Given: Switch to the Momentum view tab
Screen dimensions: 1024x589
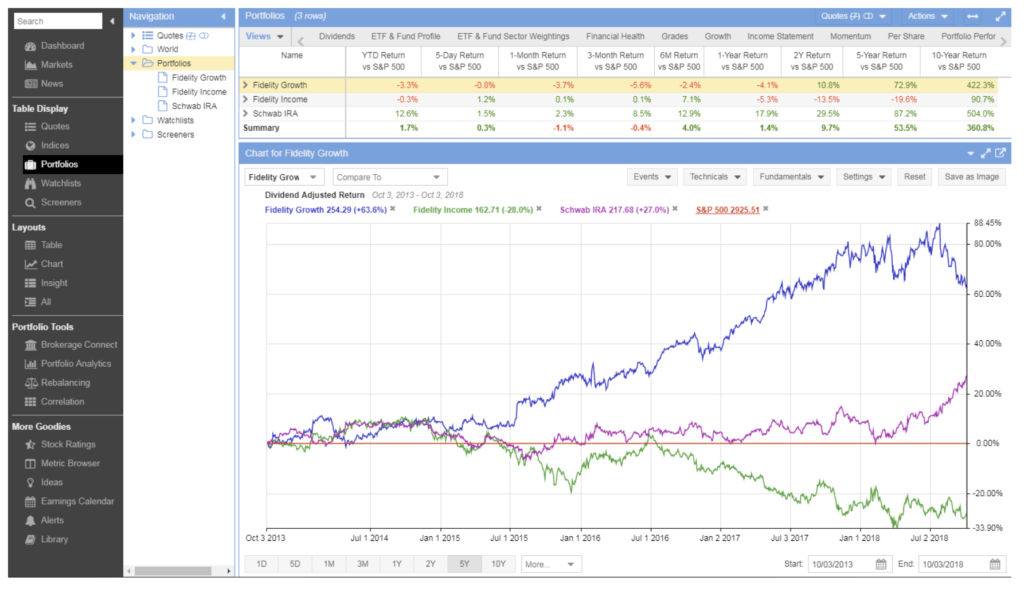Looking at the screenshot, I should [850, 37].
